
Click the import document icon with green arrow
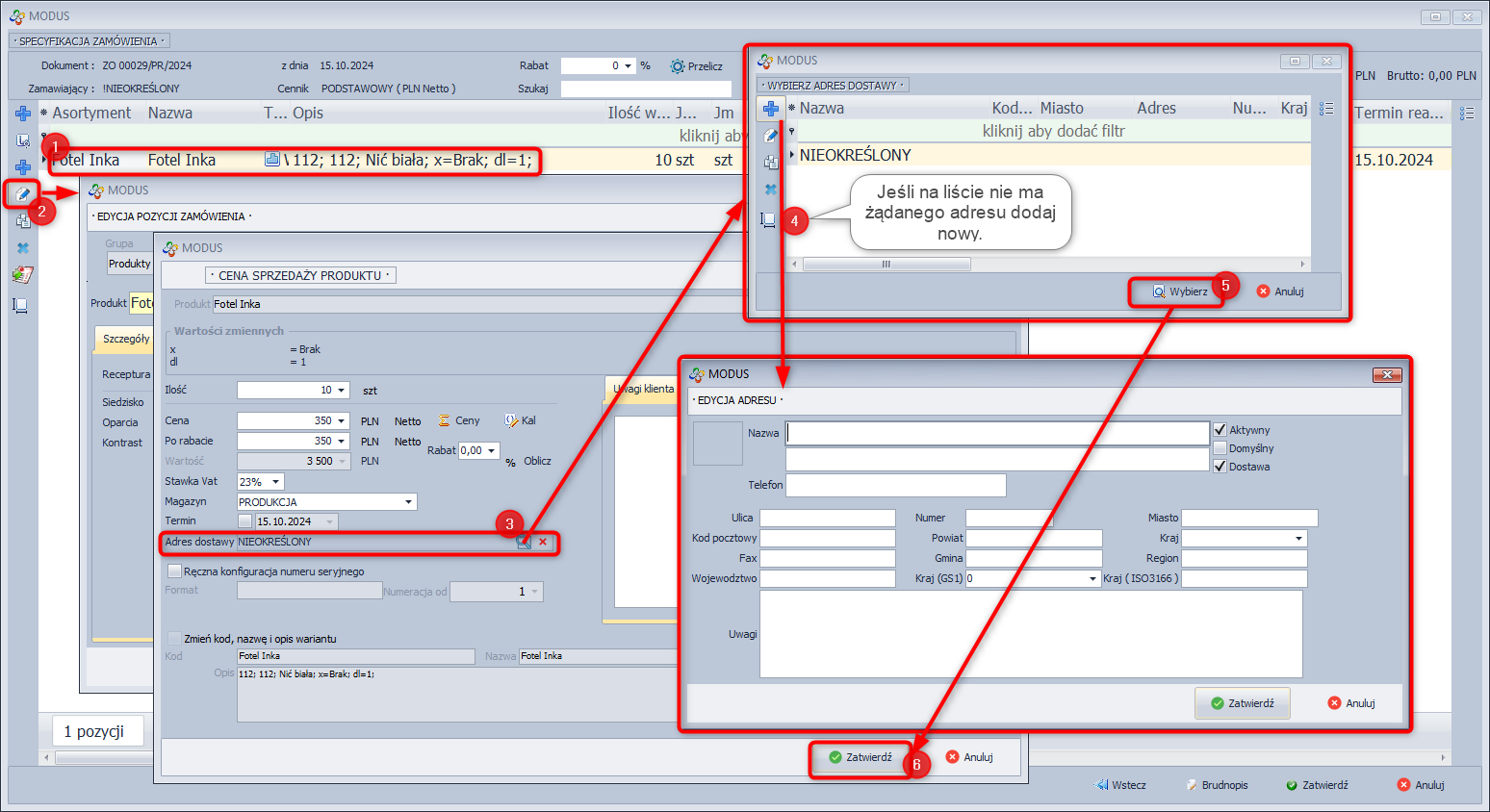click(x=23, y=275)
